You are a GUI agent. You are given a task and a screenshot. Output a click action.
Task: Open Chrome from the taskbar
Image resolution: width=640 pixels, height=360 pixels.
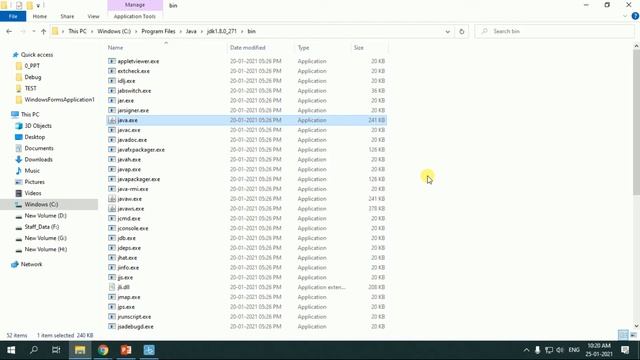coord(103,350)
